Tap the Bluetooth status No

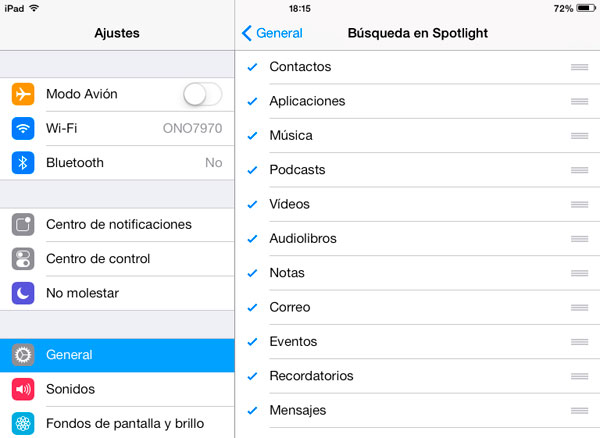[x=214, y=163]
